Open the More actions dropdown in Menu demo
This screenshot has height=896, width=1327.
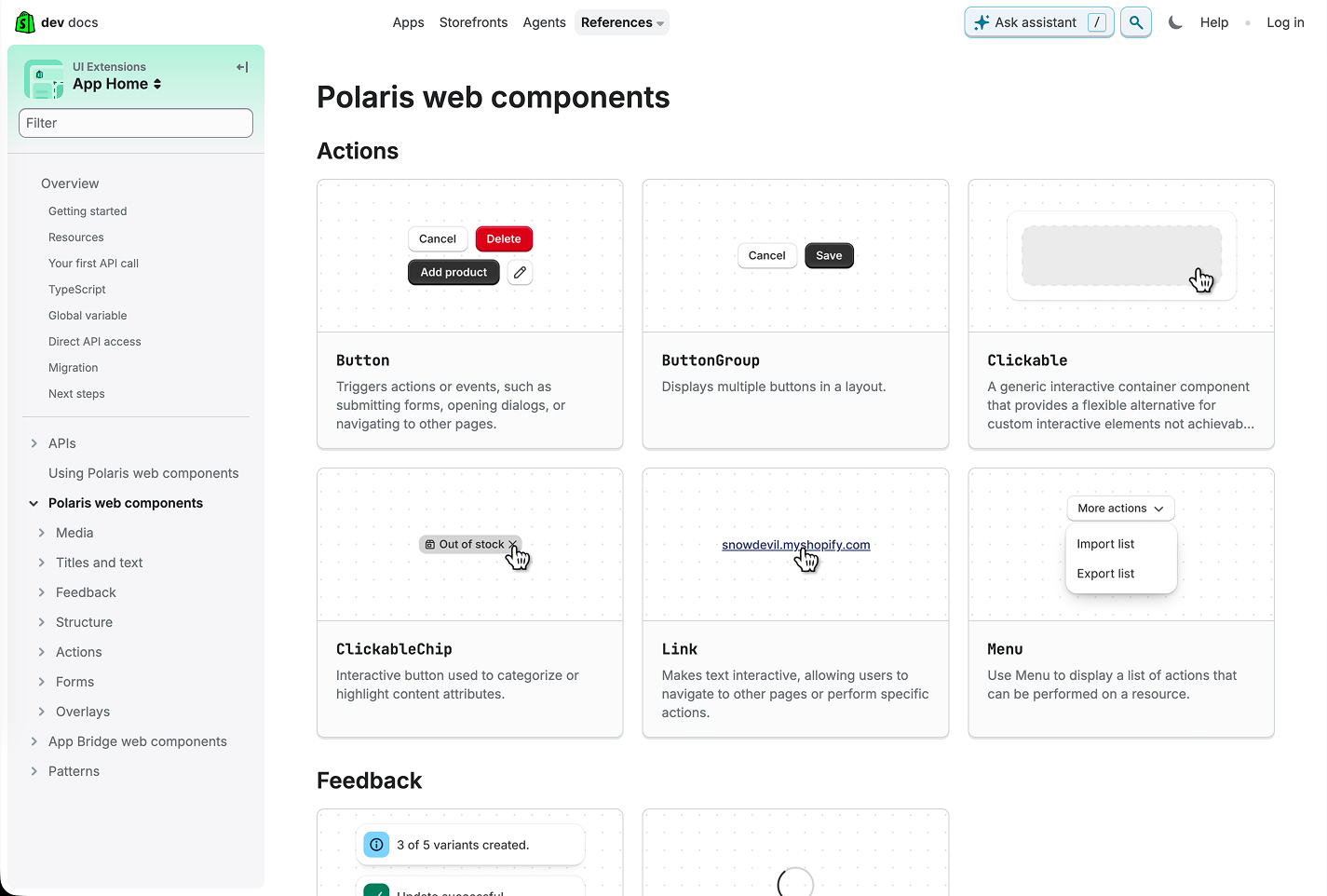pyautogui.click(x=1120, y=508)
